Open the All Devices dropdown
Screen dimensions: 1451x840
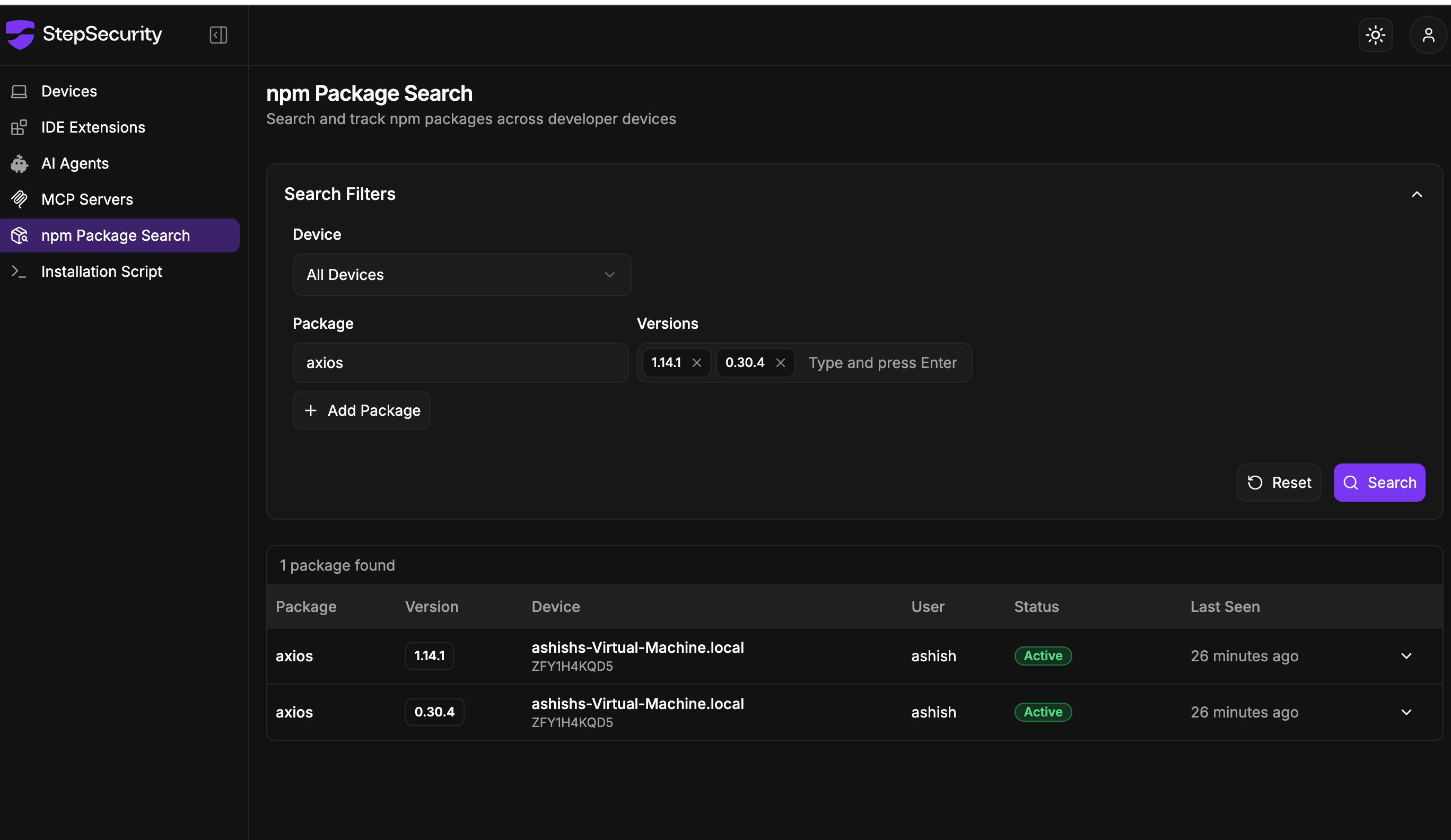[461, 275]
